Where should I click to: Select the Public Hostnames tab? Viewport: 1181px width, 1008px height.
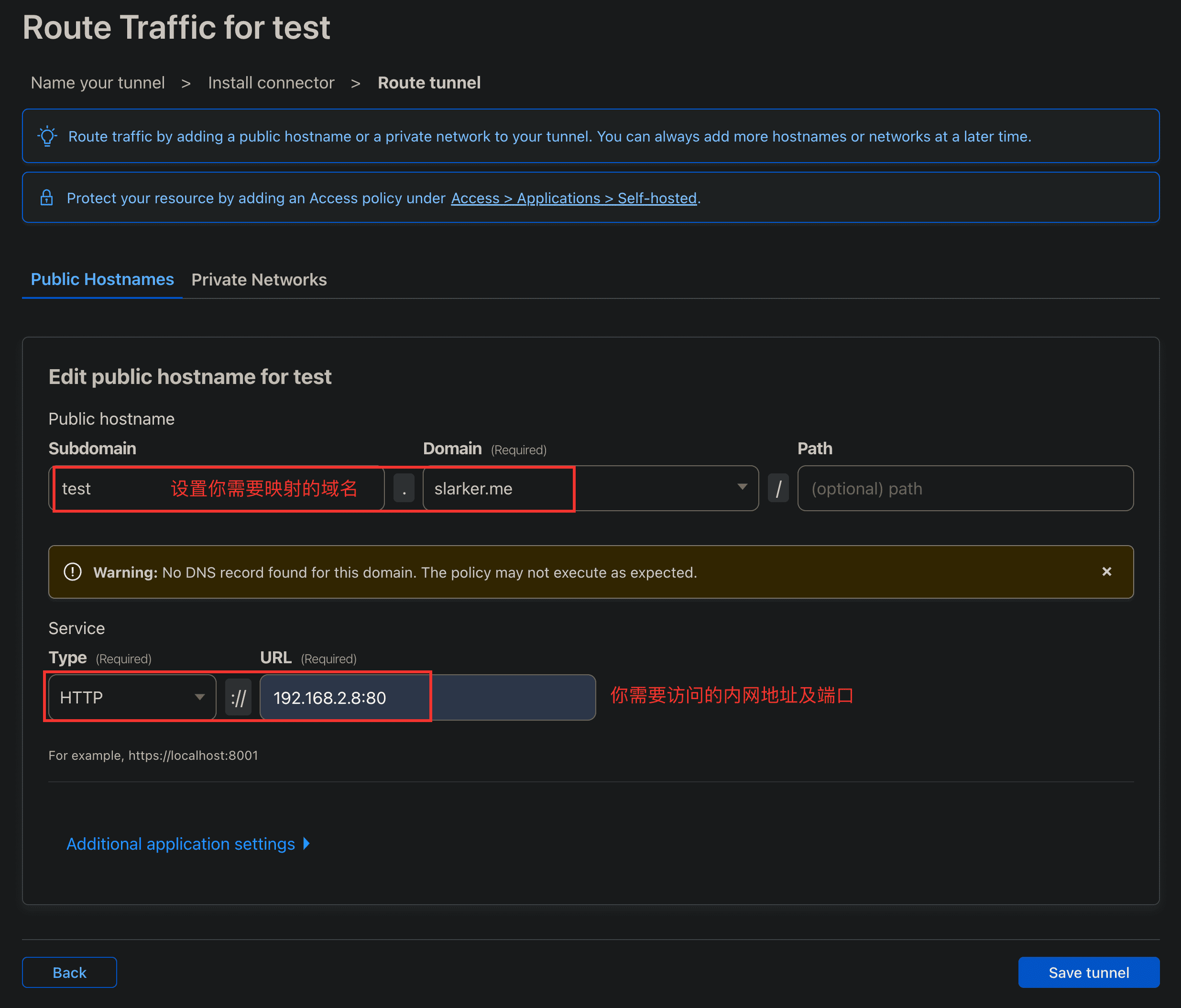102,279
